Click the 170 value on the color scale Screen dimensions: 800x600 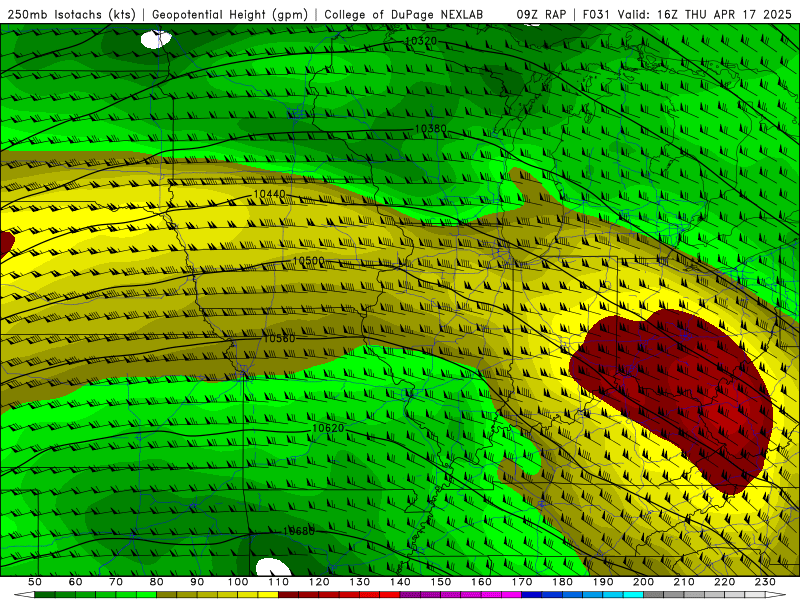521,582
